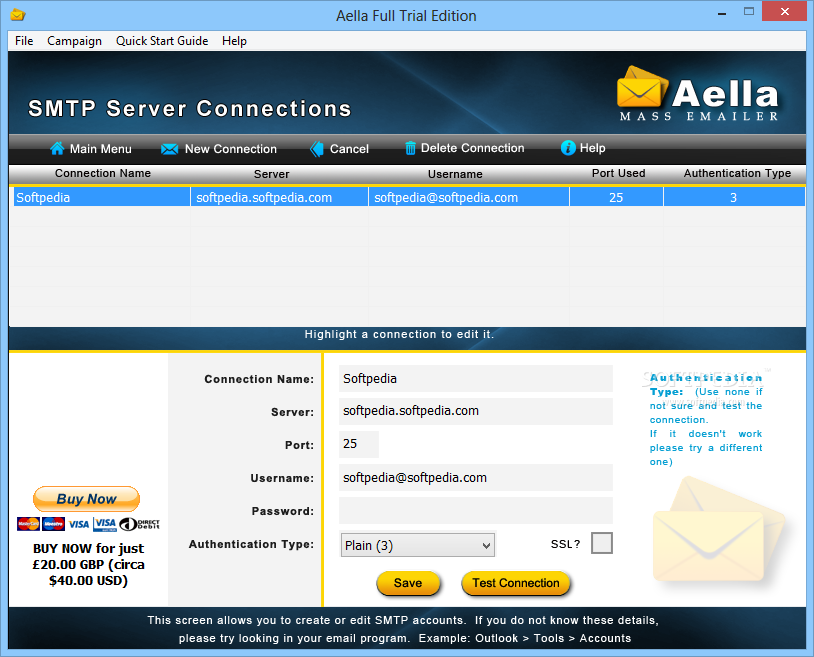Click the Save button
This screenshot has width=814, height=657.
point(408,583)
